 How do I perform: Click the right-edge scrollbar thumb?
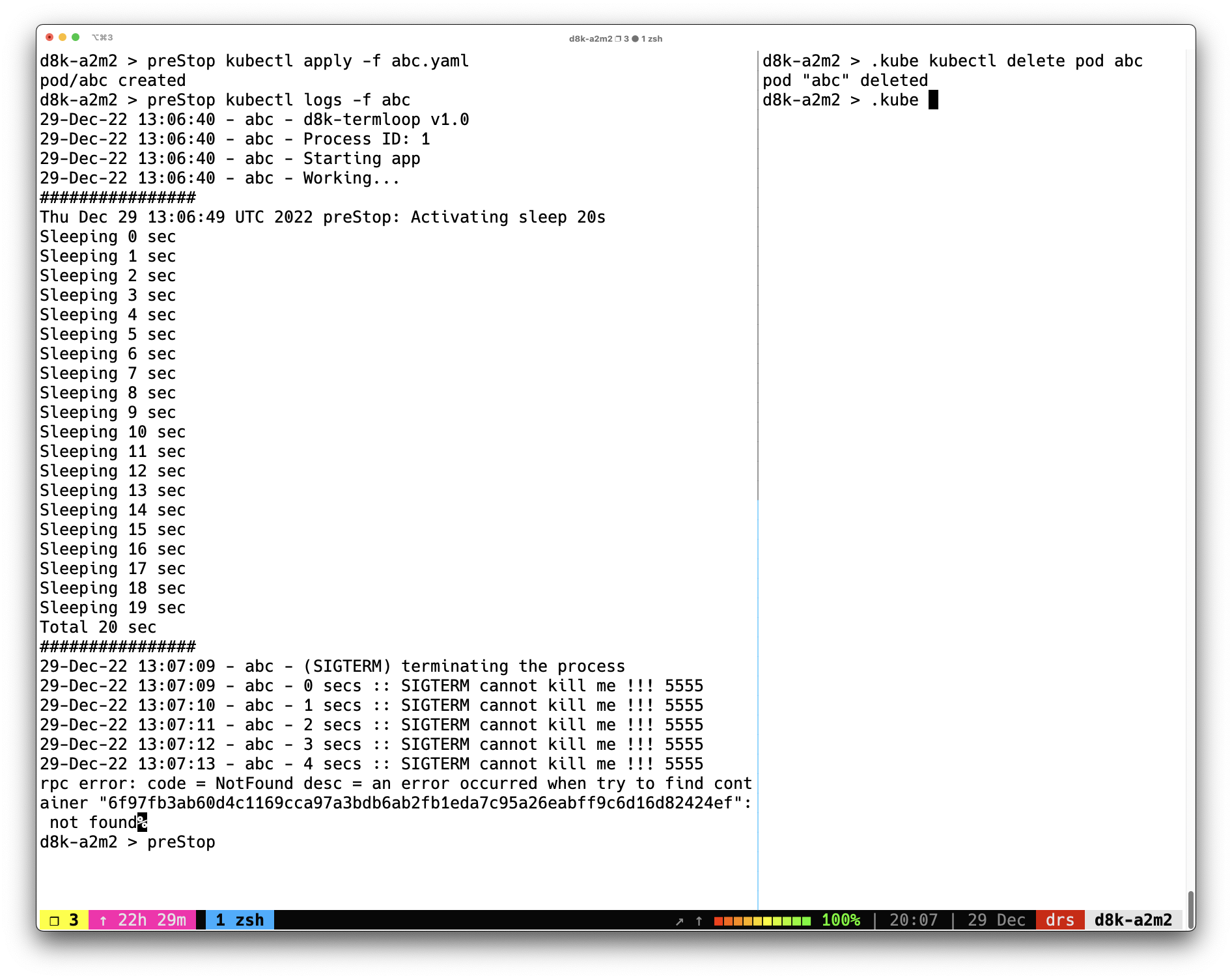[x=1190, y=911]
